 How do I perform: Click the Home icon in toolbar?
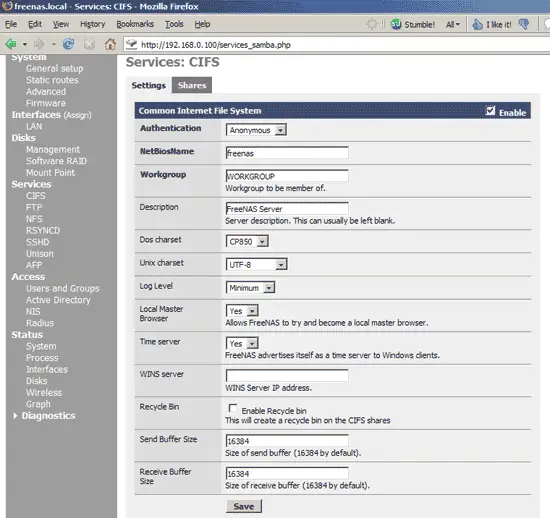tap(110, 44)
